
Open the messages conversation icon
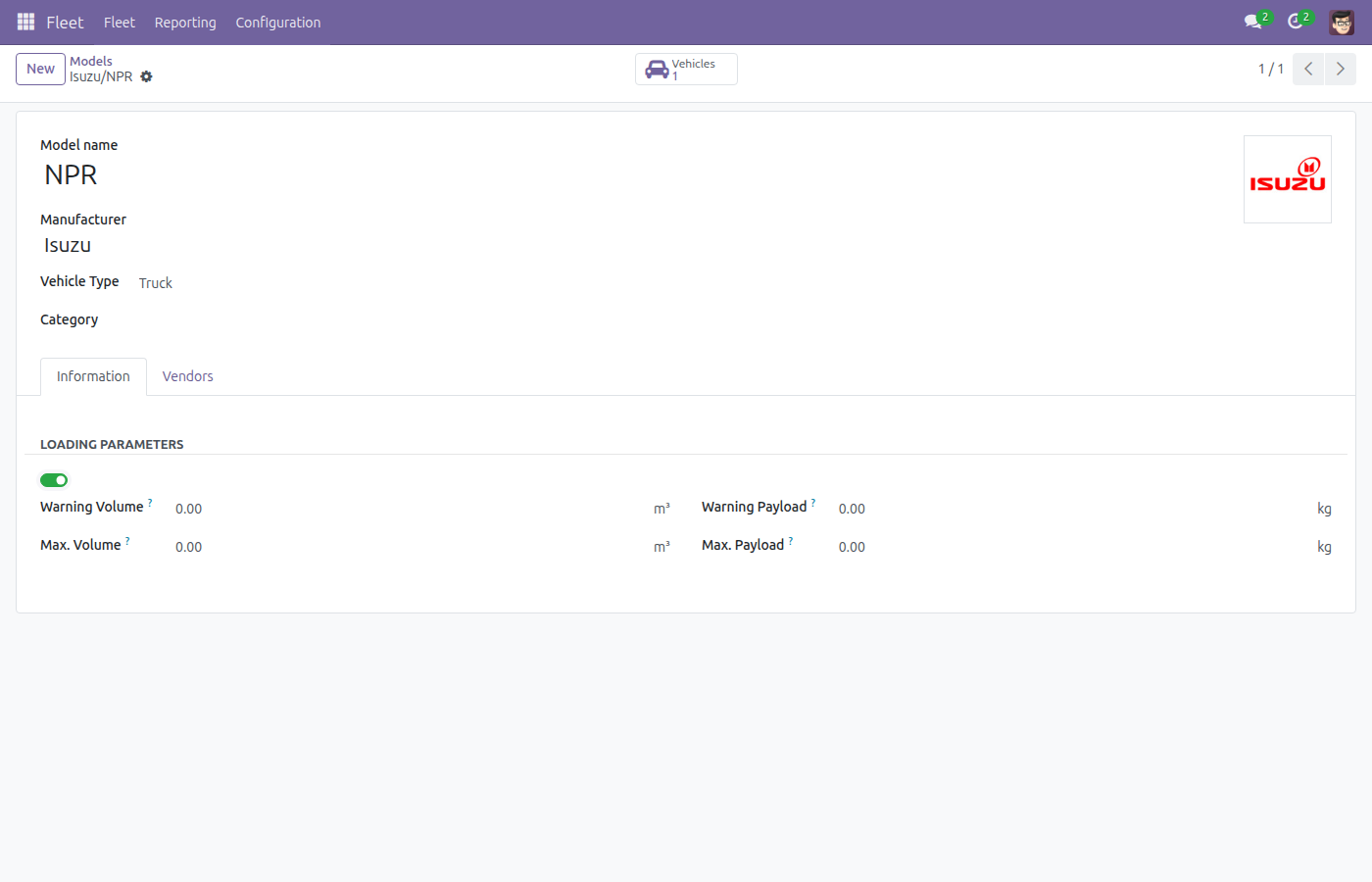(1252, 22)
